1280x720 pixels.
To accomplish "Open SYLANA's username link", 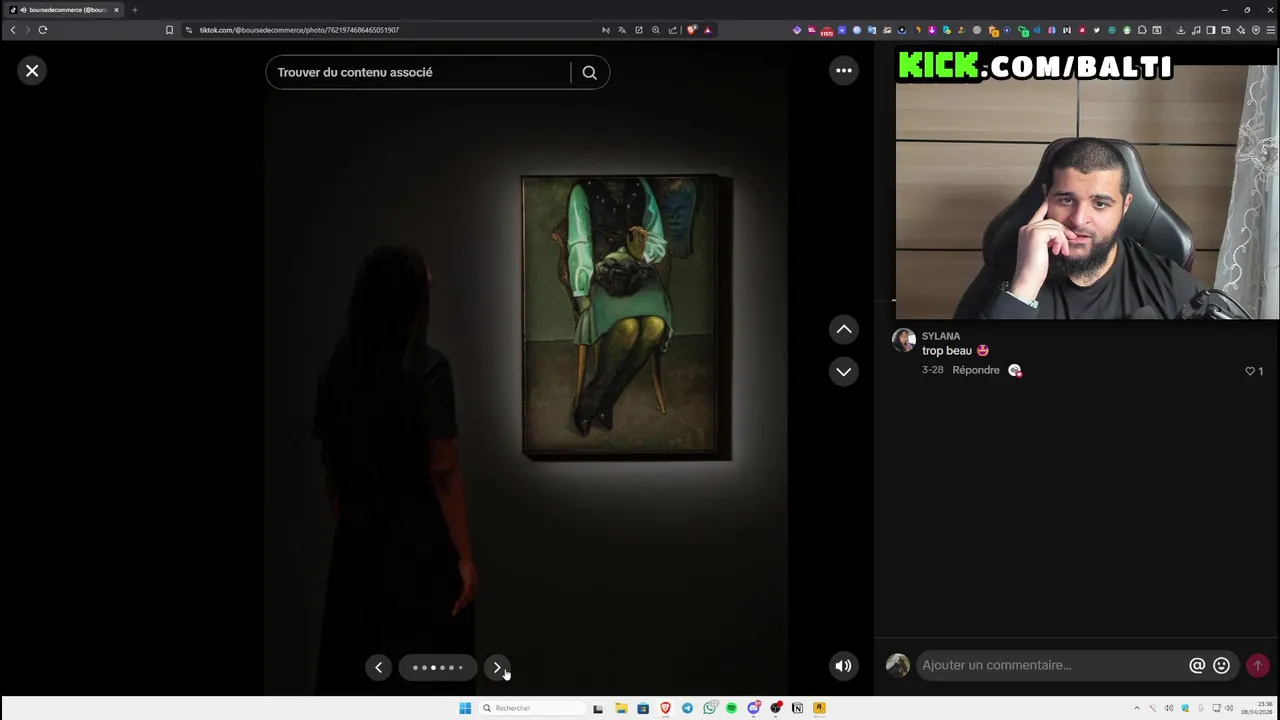I will pyautogui.click(x=941, y=336).
